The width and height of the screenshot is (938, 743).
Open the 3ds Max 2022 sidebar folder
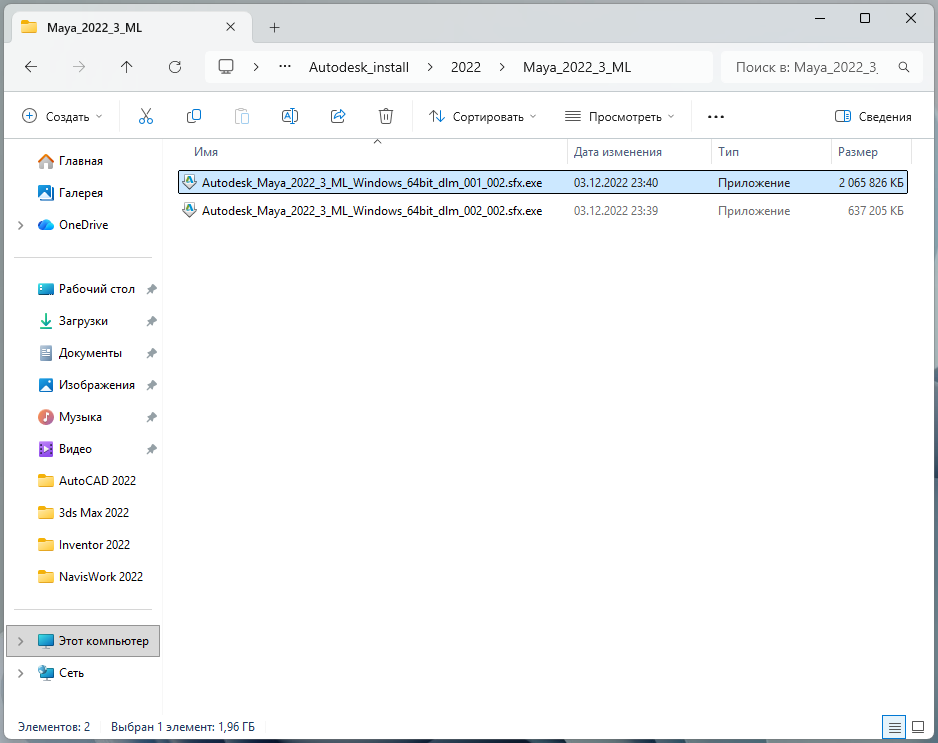coord(93,513)
